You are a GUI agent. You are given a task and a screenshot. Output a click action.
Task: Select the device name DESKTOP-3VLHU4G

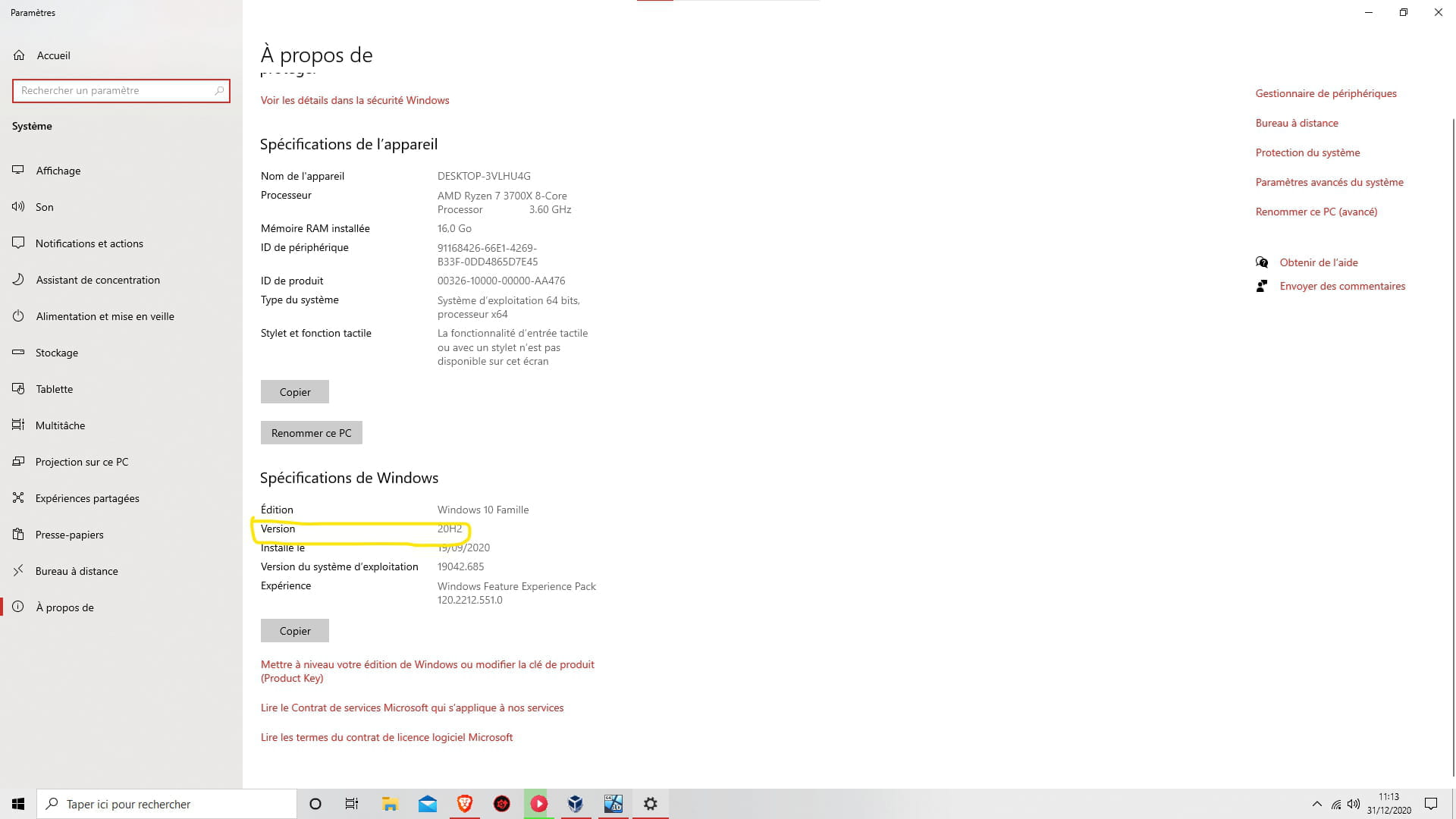484,176
